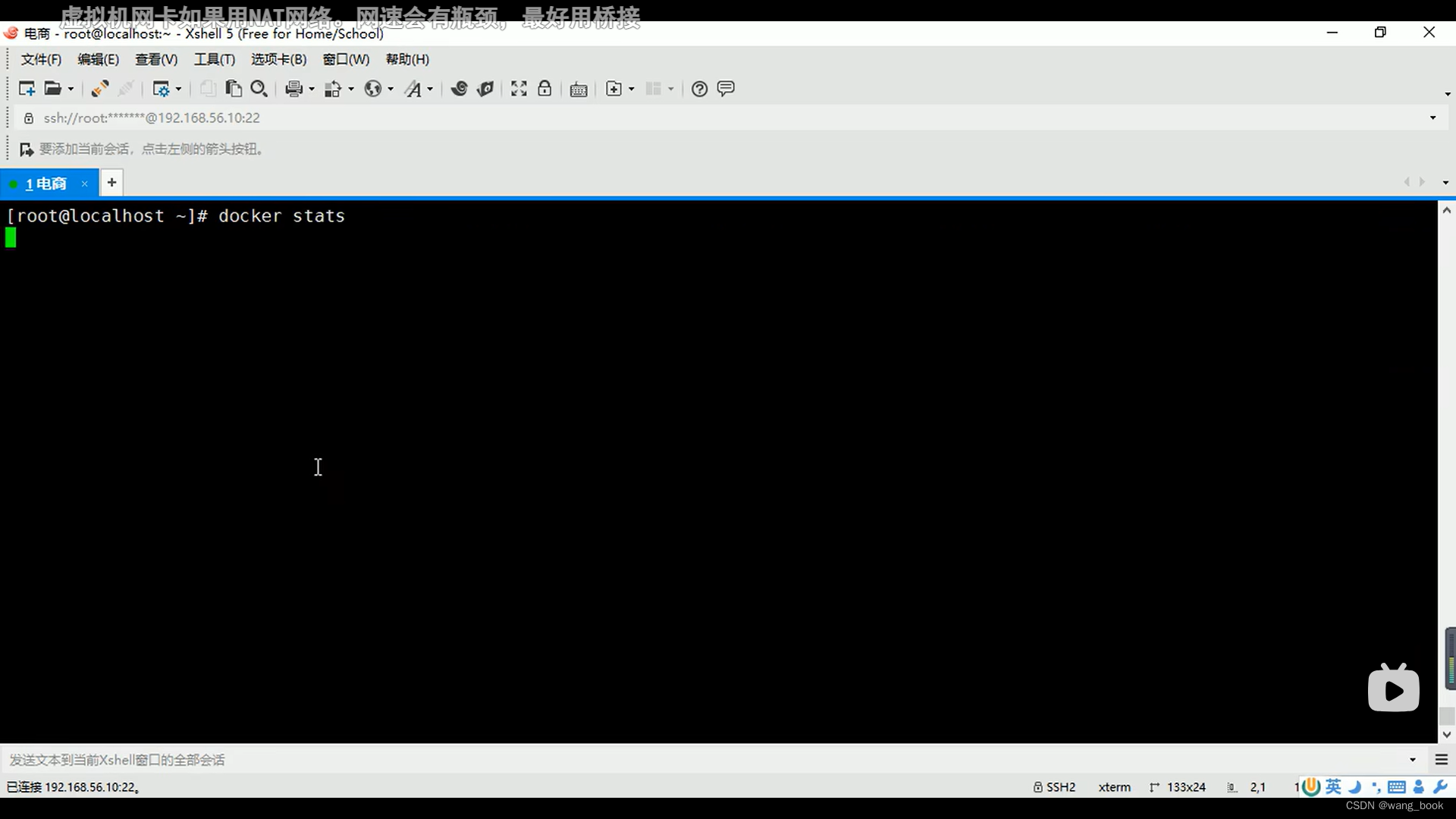Open the 编辑(E) menu
Screen dimensions: 1456x819
tap(99, 59)
